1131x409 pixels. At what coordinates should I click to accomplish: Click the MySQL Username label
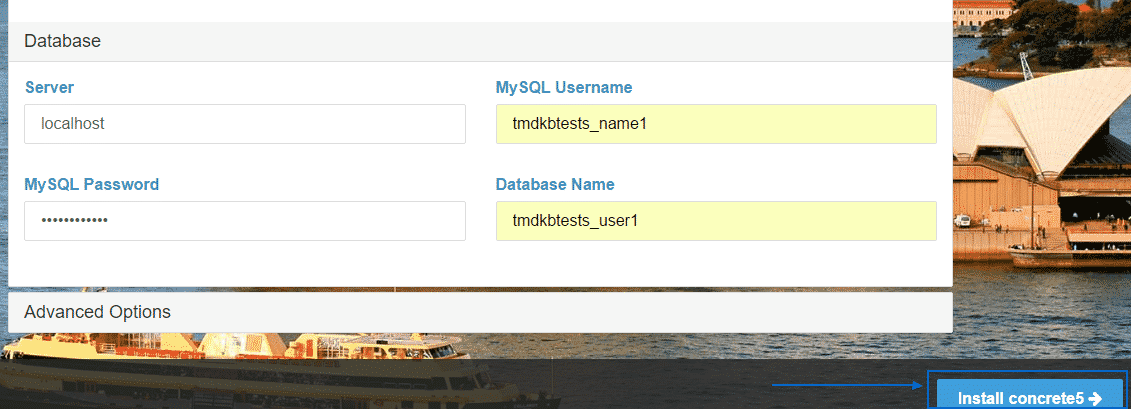click(x=563, y=87)
